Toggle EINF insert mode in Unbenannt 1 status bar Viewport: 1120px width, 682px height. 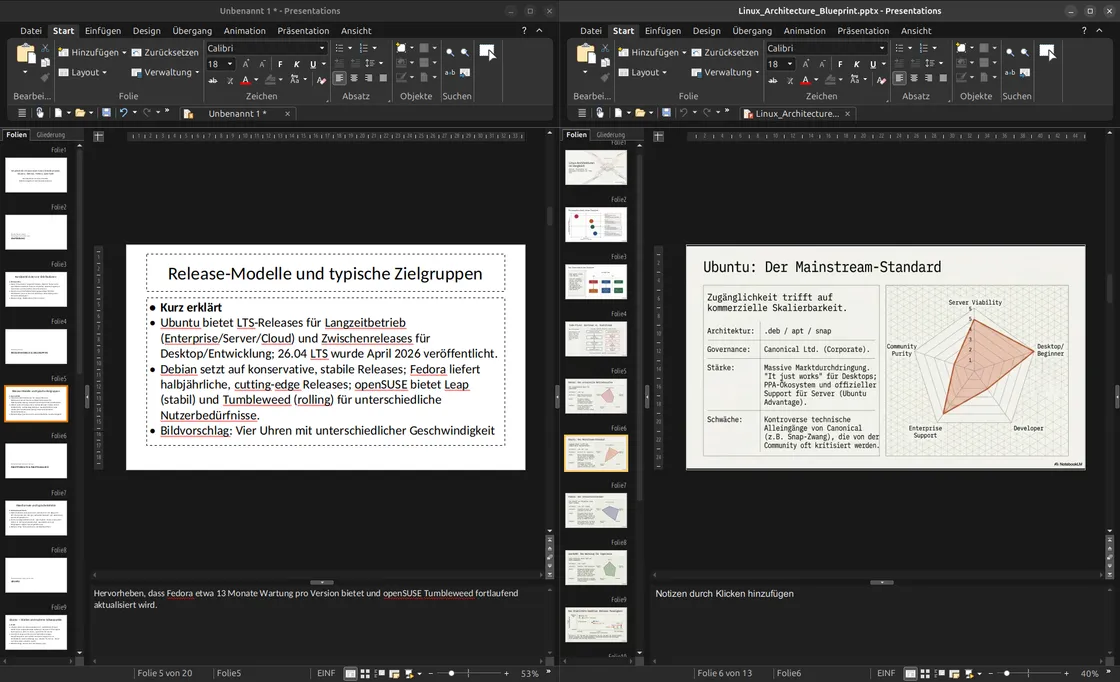click(x=326, y=673)
